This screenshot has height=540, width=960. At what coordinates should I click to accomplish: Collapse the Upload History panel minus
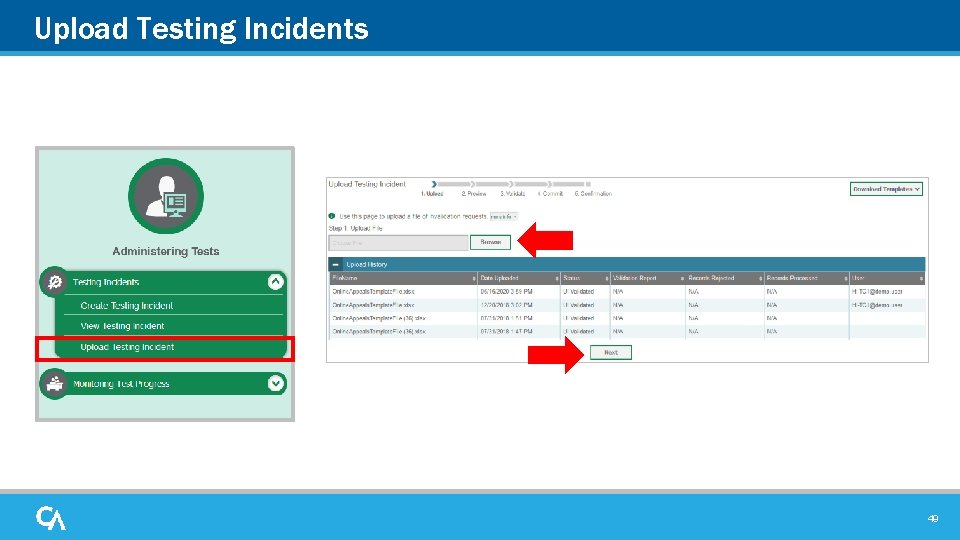point(336,264)
